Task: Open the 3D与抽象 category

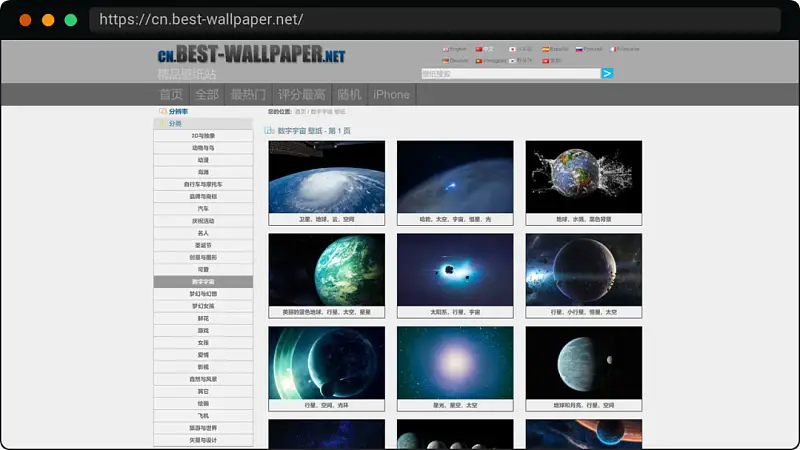Action: coord(203,136)
